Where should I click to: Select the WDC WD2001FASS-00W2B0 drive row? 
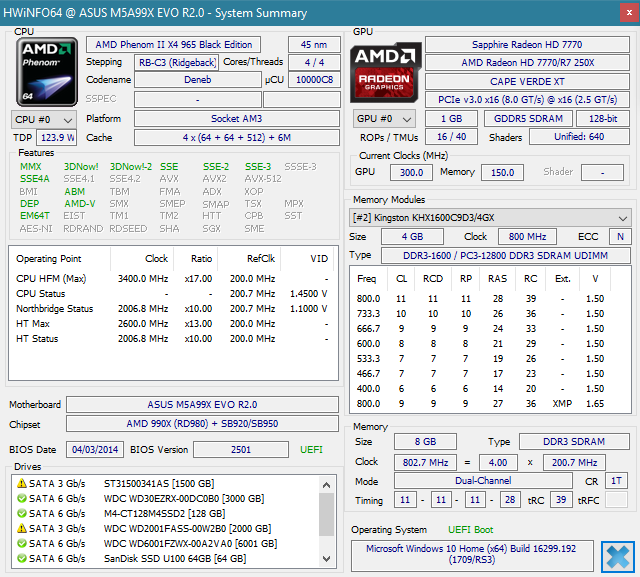(x=165, y=528)
